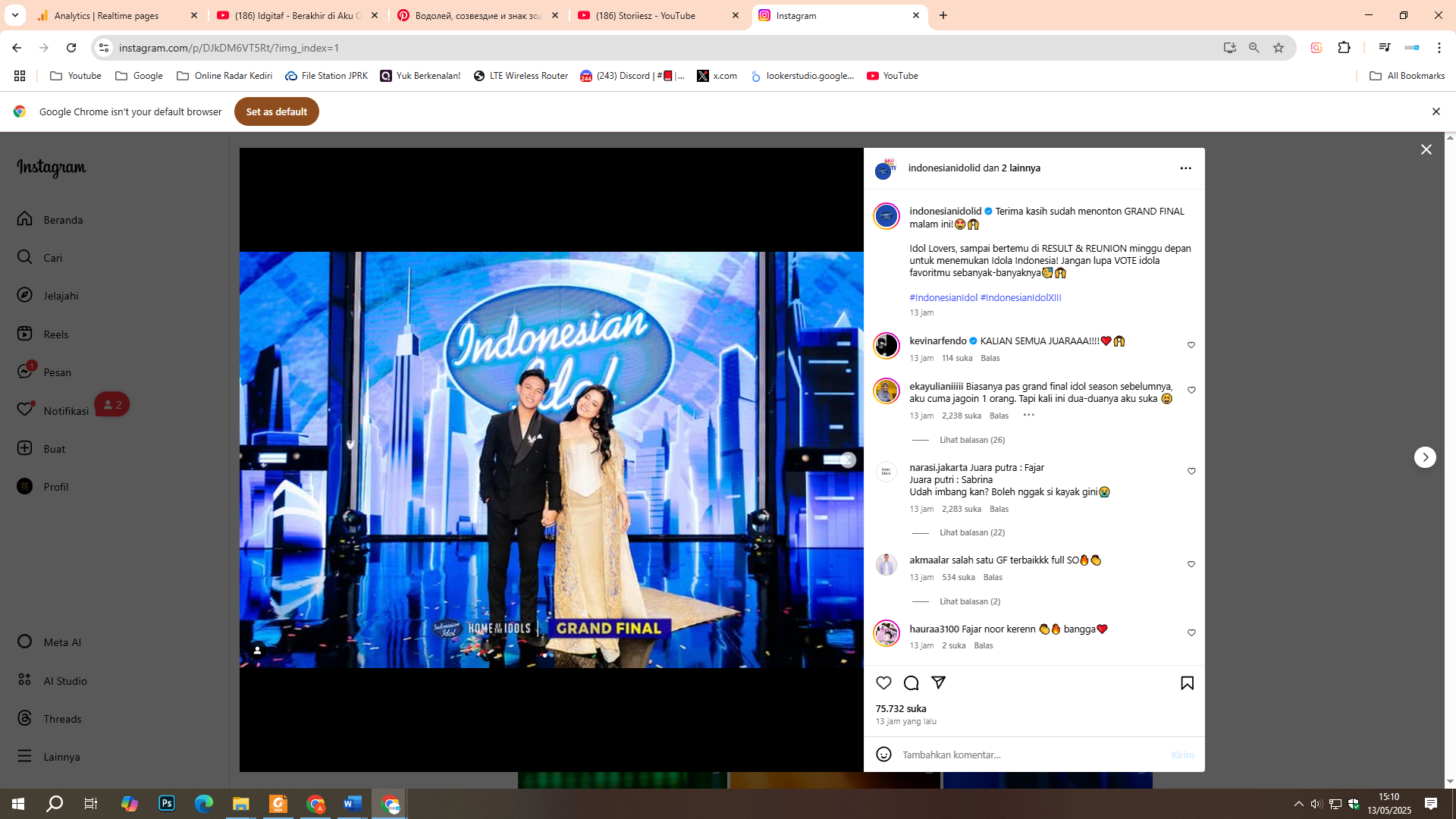This screenshot has width=1456, height=819.
Task: Click Buat to create a post
Action: (41, 449)
